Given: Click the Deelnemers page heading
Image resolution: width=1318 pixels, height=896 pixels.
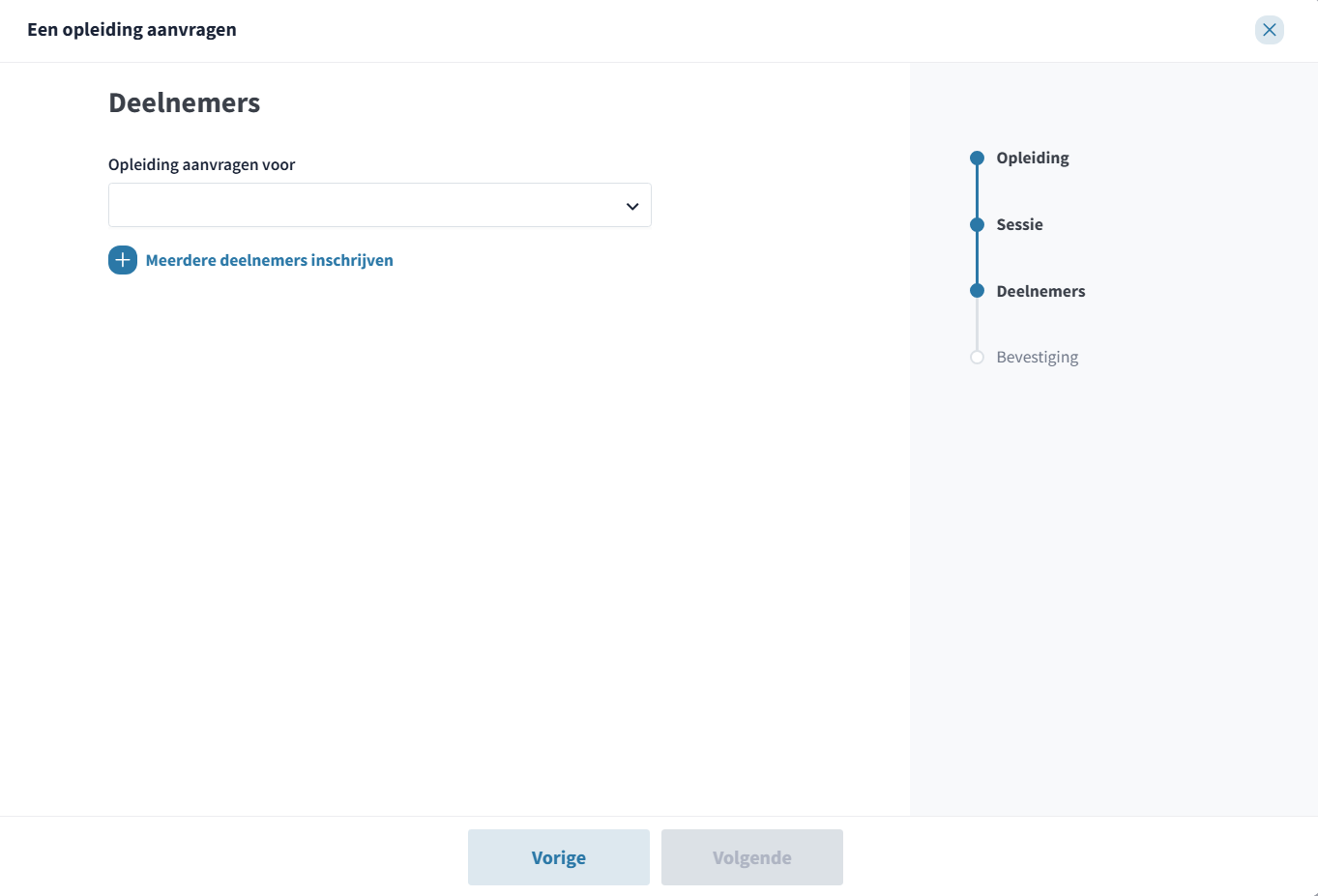Looking at the screenshot, I should pos(184,102).
